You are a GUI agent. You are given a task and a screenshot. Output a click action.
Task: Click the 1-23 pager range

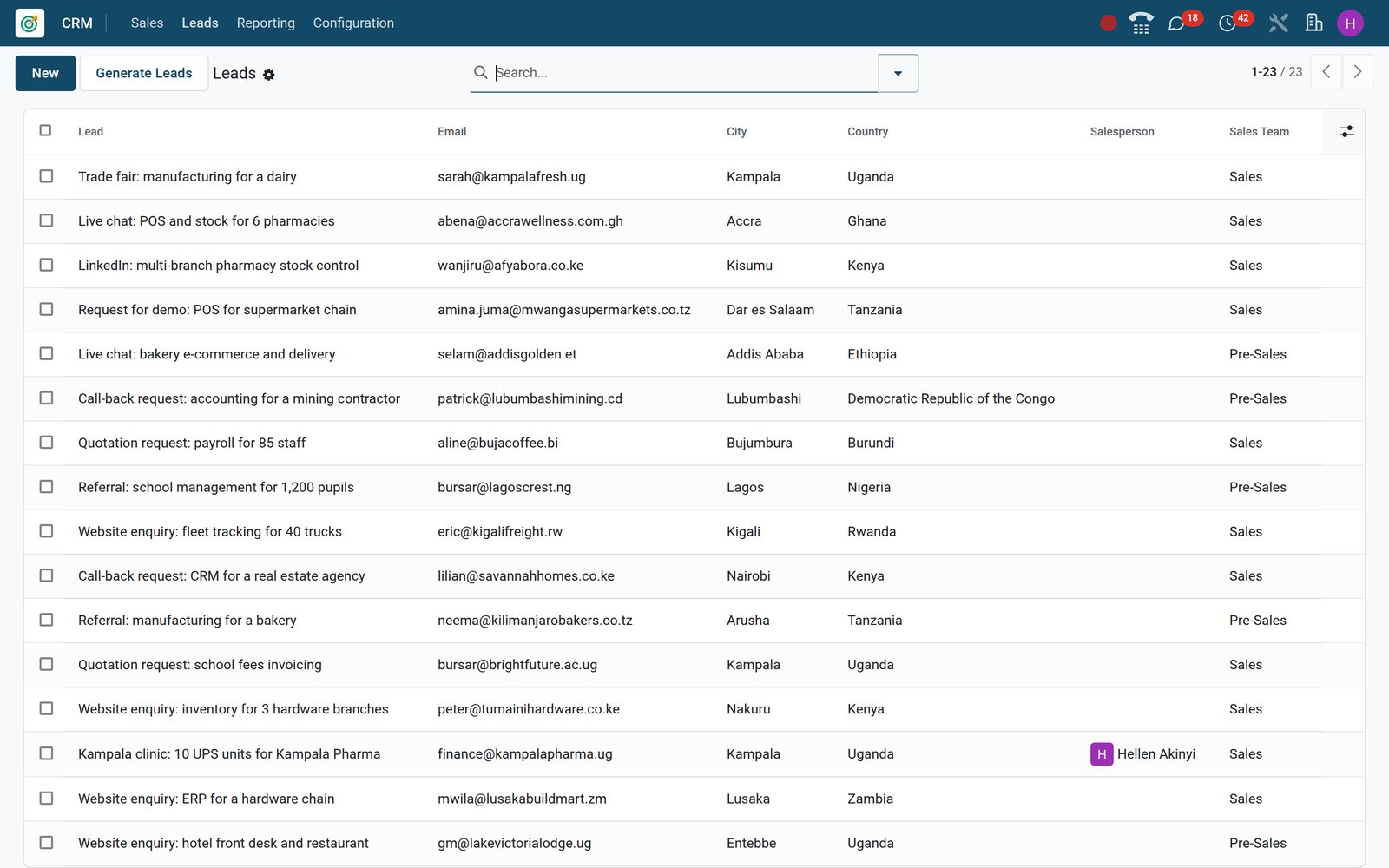[x=1263, y=72]
